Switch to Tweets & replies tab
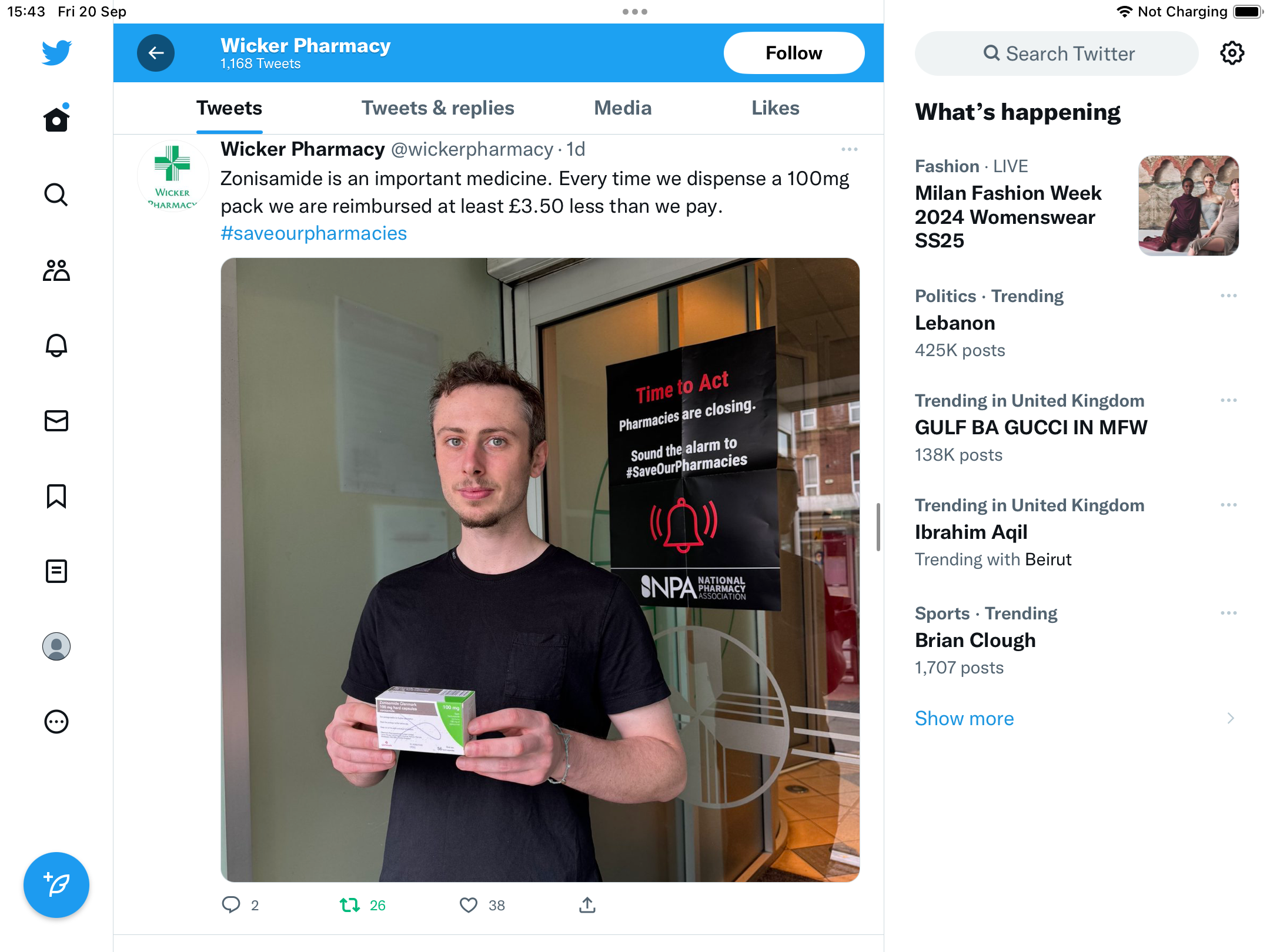Viewport: 1270px width, 952px height. point(438,108)
